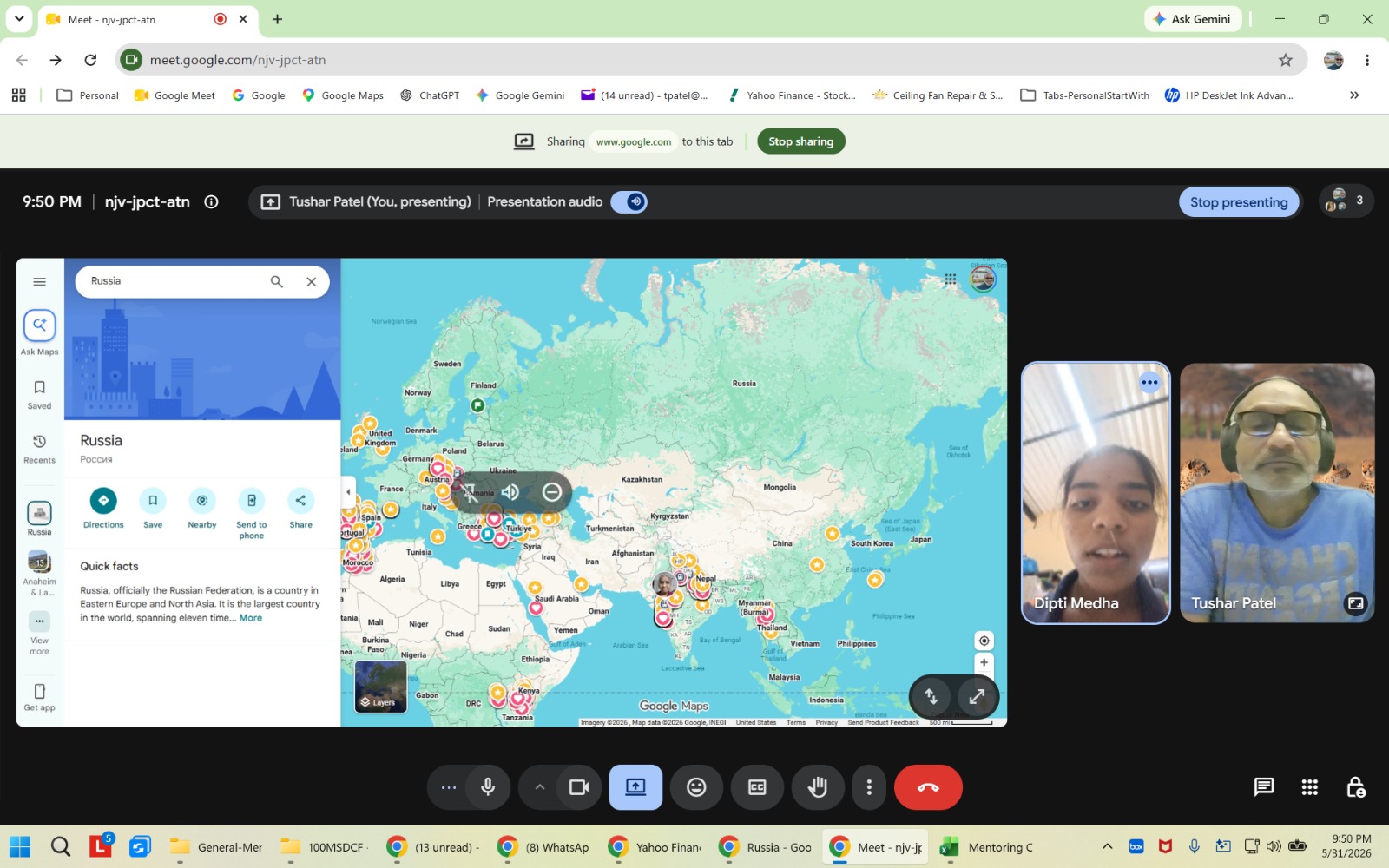Viewport: 1389px width, 868px height.
Task: Open Ask Gemini in Chrome
Action: click(x=1193, y=19)
